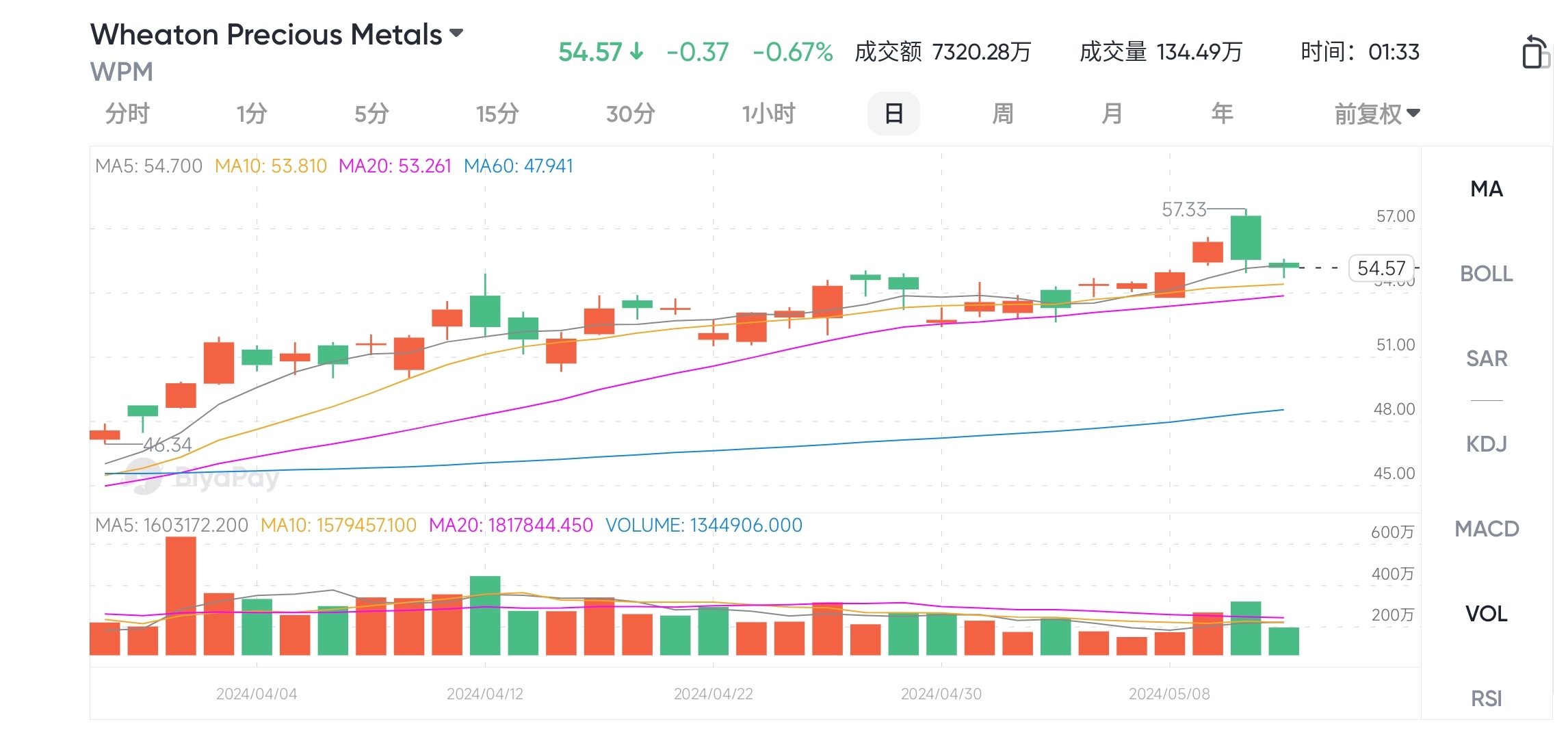Show the MACD sub-indicator
The image size is (1568, 739).
click(1487, 529)
